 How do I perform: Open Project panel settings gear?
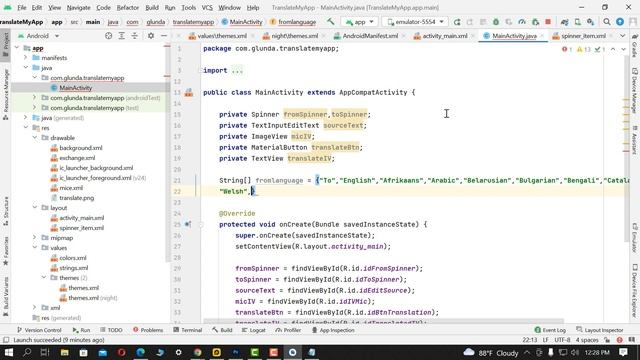pos(151,36)
